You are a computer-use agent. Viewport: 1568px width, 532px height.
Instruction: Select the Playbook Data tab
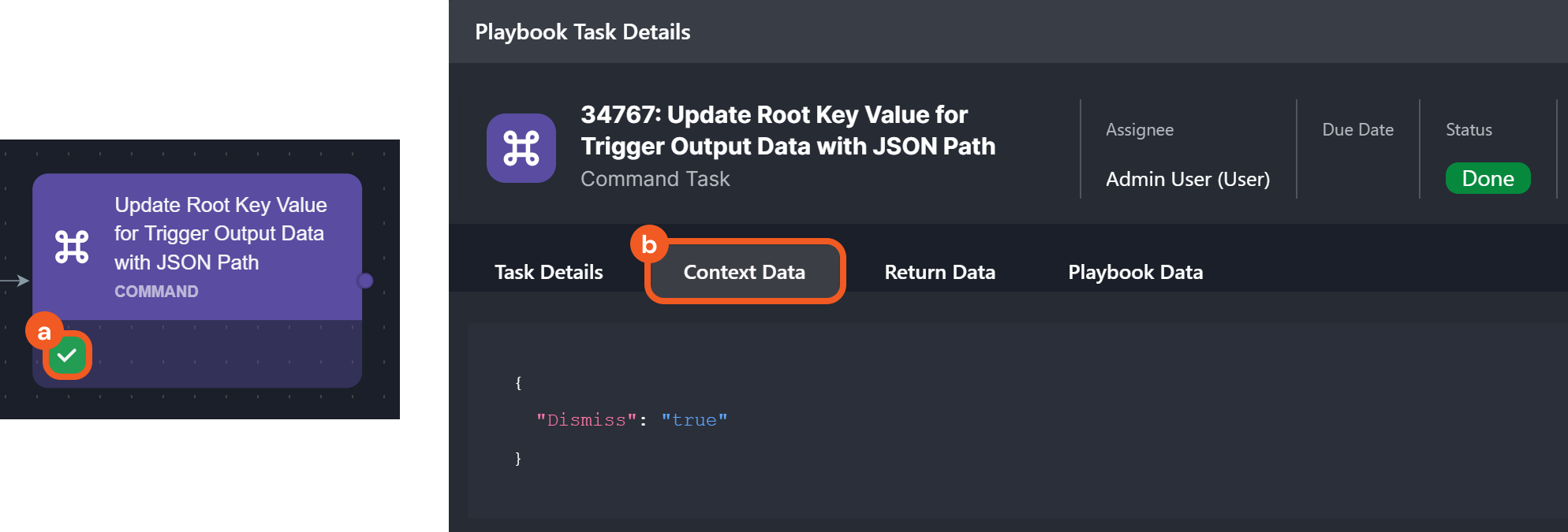point(1135,272)
